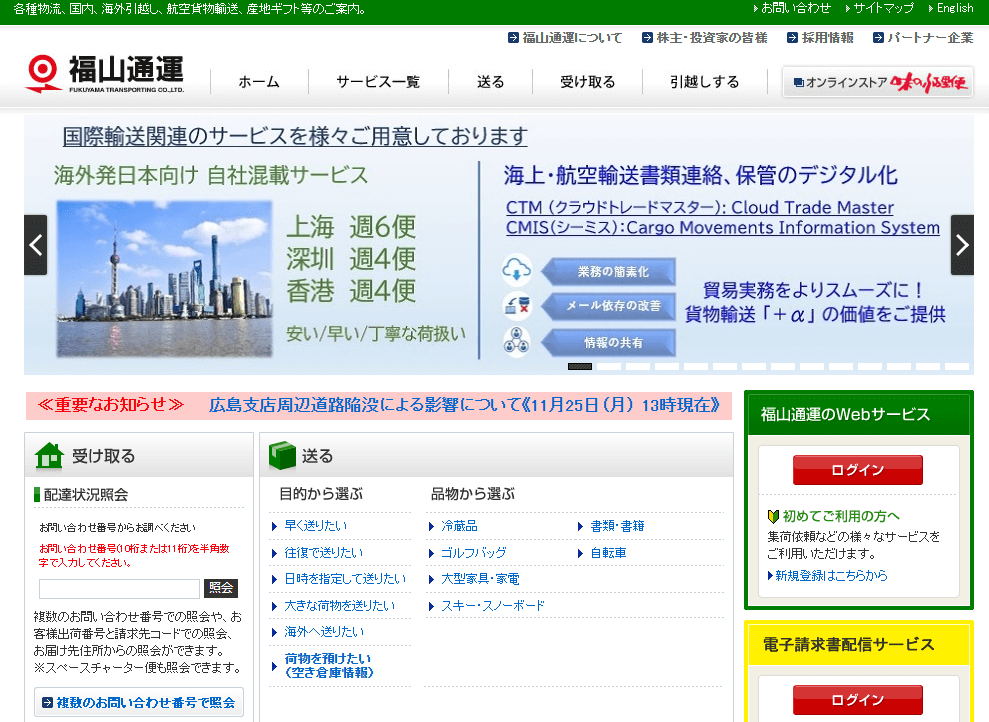Open 書類・書籍 item link
This screenshot has width=989, height=722.
tap(617, 526)
